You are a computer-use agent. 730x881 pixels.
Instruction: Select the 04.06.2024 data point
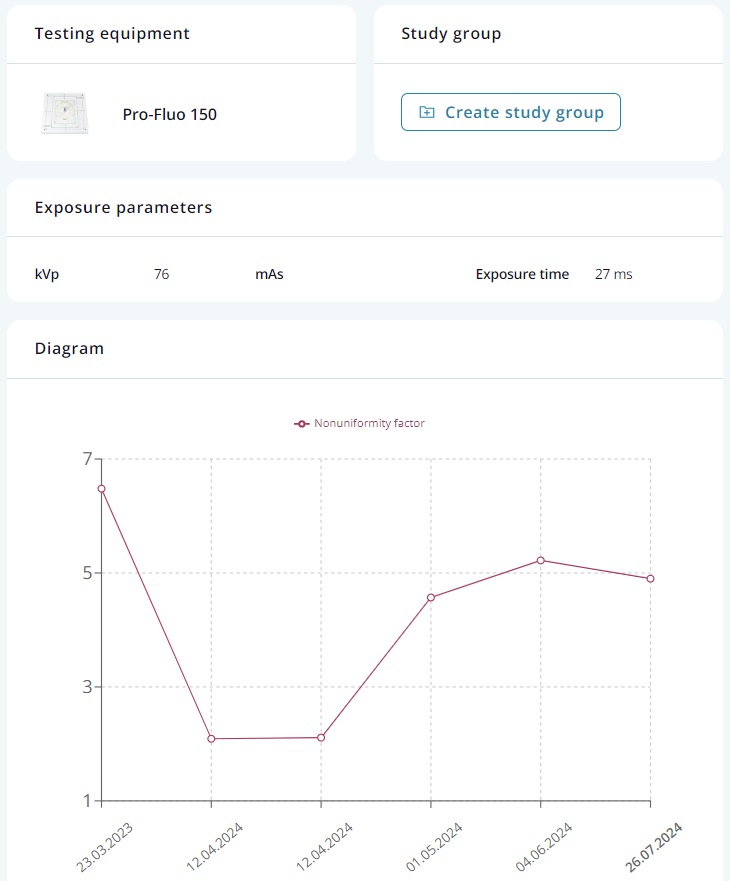tap(541, 560)
